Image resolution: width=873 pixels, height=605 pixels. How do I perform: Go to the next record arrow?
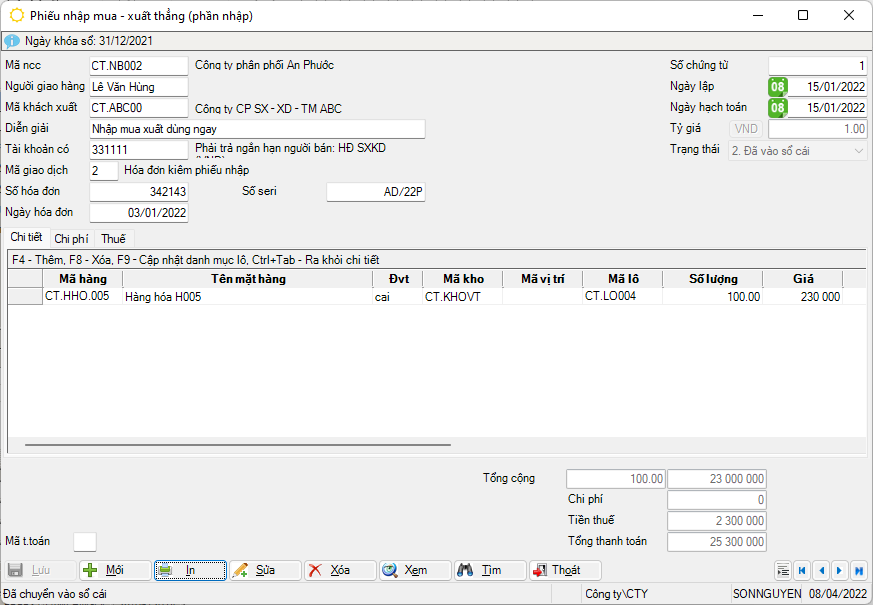click(x=839, y=570)
